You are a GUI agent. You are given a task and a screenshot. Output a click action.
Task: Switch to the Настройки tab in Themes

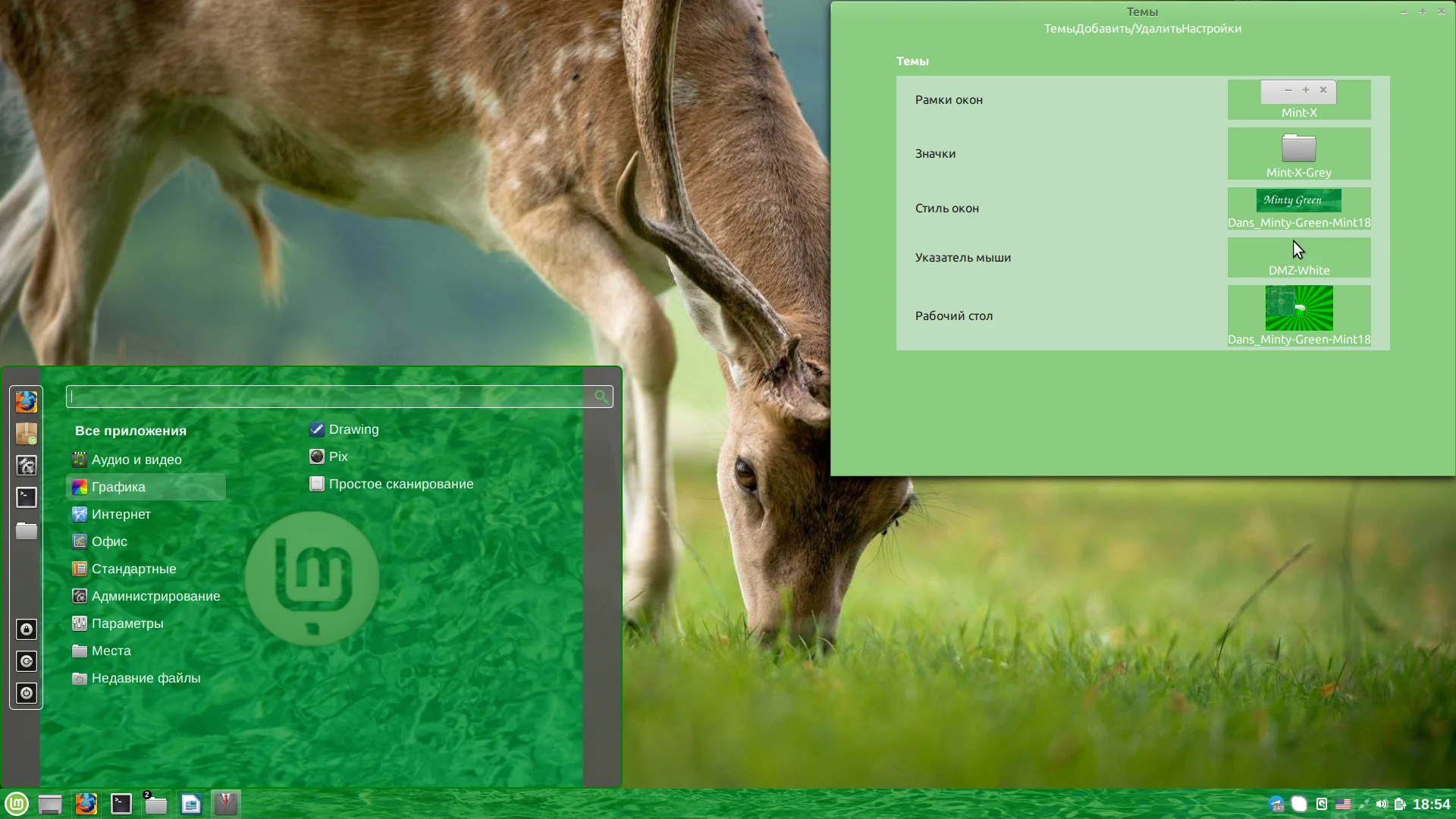tap(1211, 29)
